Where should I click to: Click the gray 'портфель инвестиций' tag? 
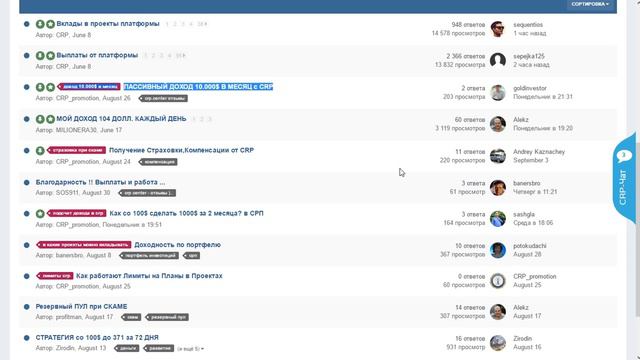(x=149, y=256)
